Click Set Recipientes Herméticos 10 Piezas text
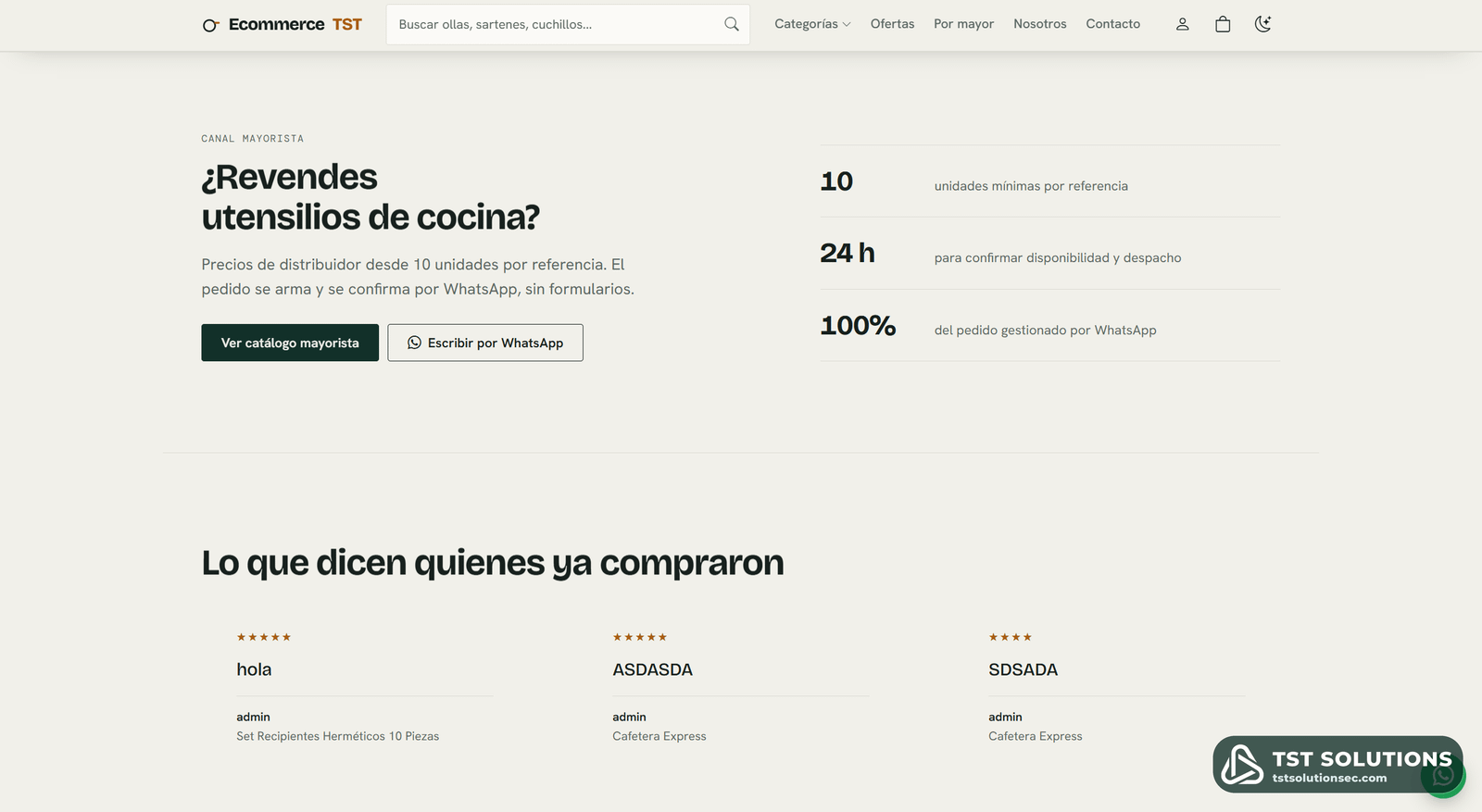 tap(337, 736)
